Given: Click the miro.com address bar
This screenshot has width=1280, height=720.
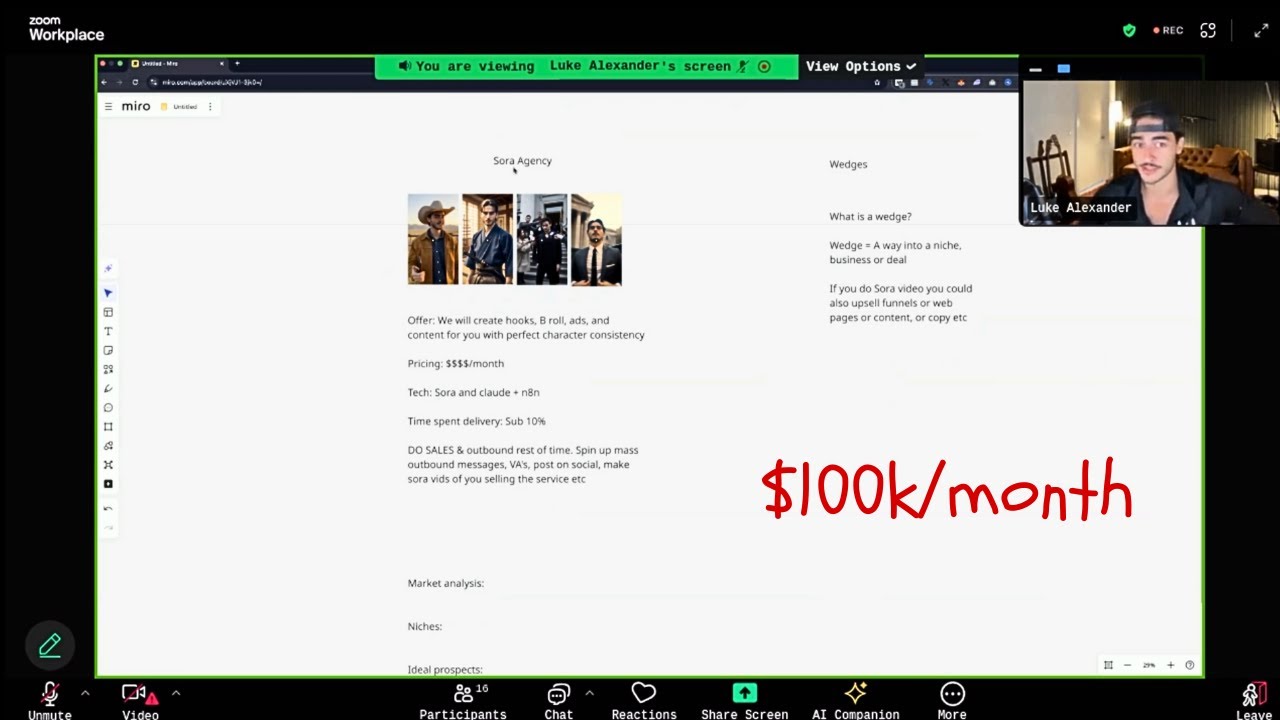Looking at the screenshot, I should pyautogui.click(x=212, y=82).
